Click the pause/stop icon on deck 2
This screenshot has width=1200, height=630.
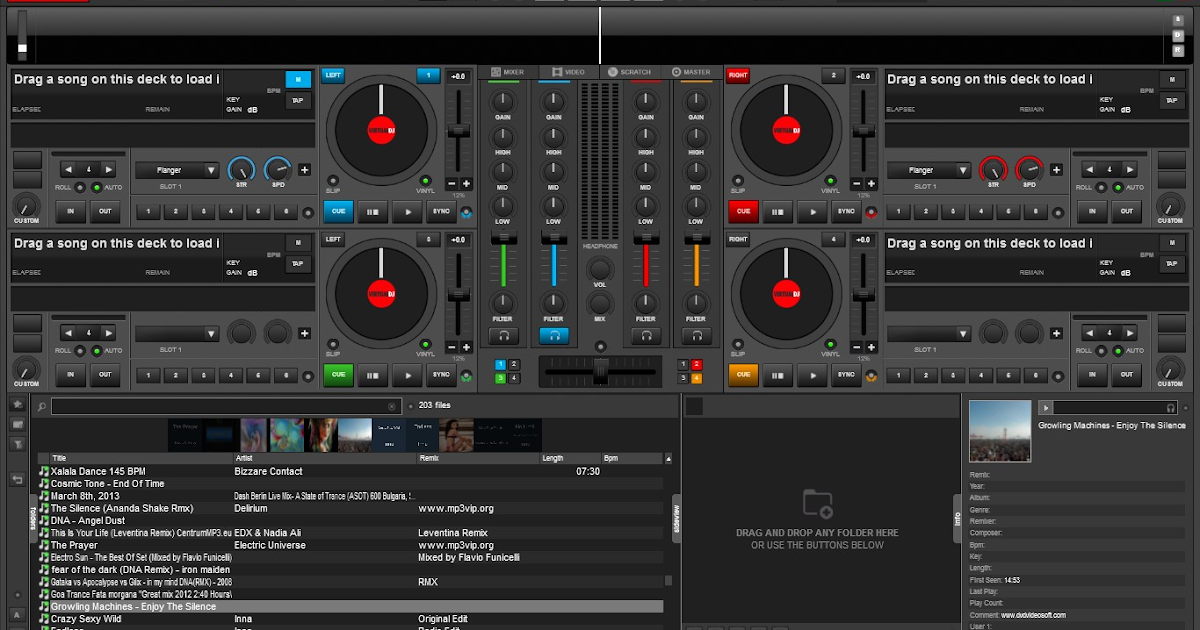tap(777, 211)
